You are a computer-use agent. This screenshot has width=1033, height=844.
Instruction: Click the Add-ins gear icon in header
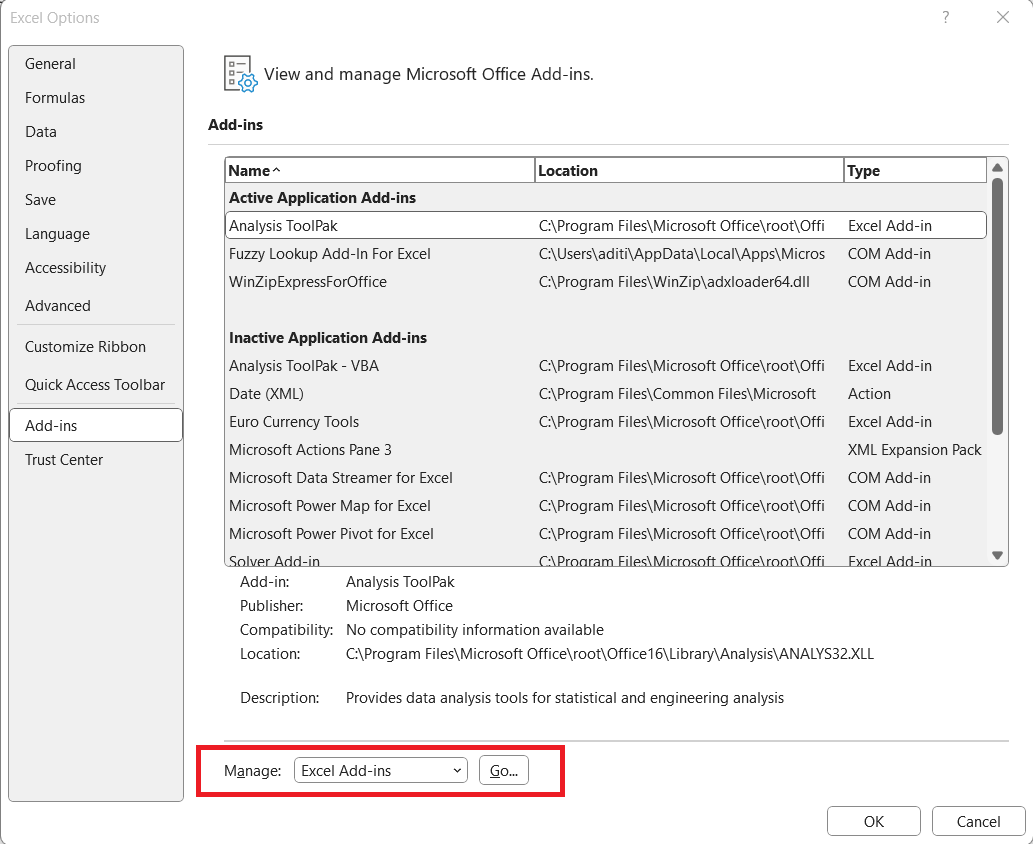(x=240, y=74)
